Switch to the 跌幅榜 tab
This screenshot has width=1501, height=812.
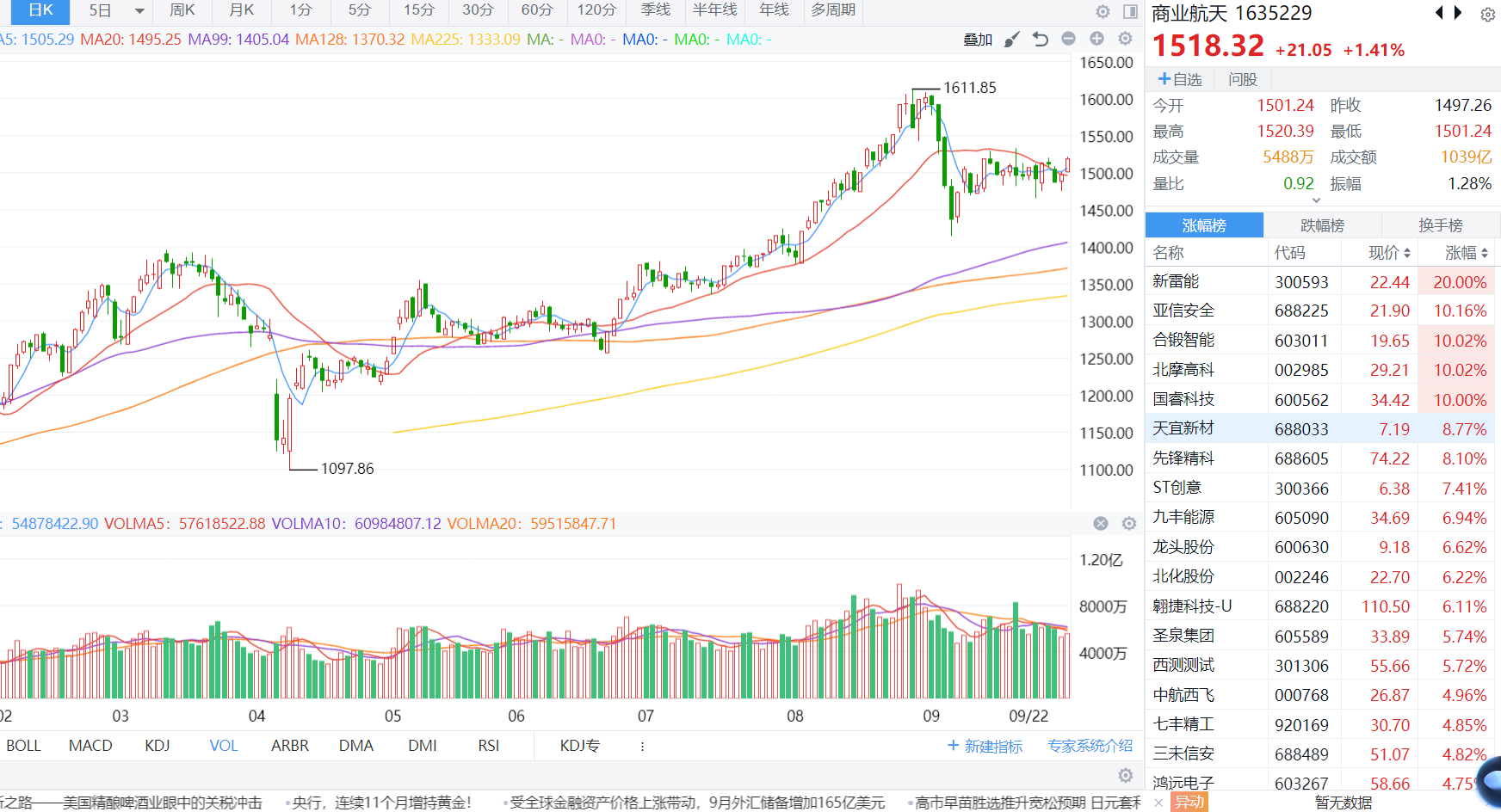point(1322,225)
